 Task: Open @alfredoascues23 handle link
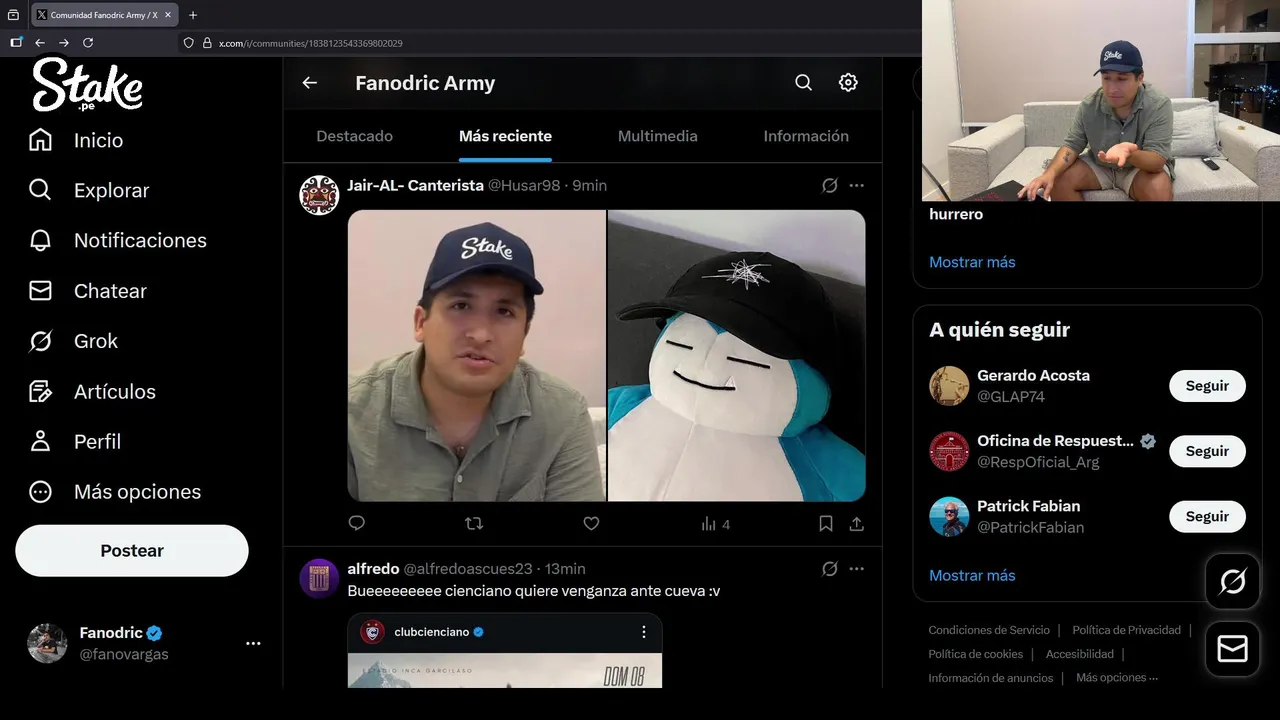[x=467, y=568]
